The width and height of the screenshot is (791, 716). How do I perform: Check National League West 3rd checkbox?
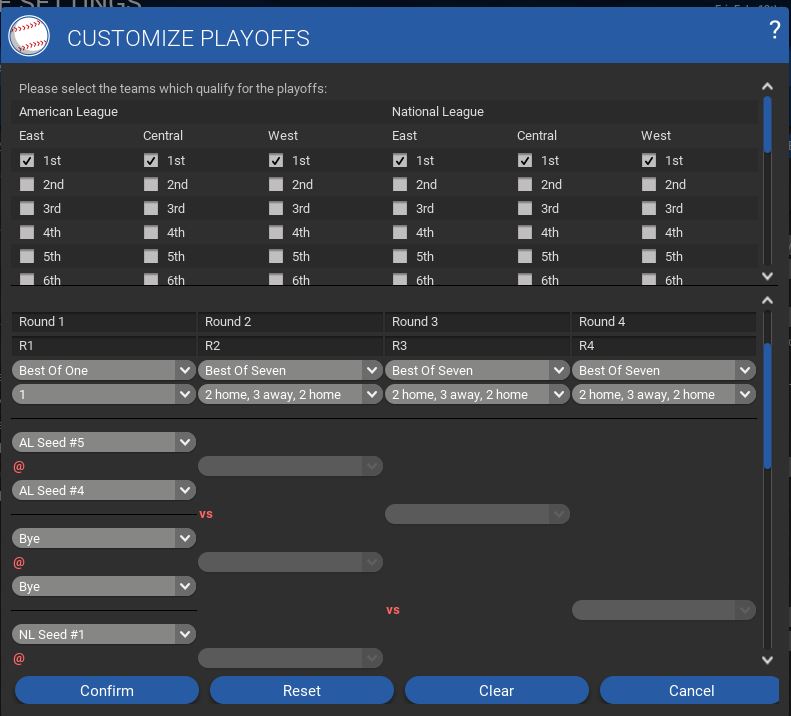click(649, 208)
